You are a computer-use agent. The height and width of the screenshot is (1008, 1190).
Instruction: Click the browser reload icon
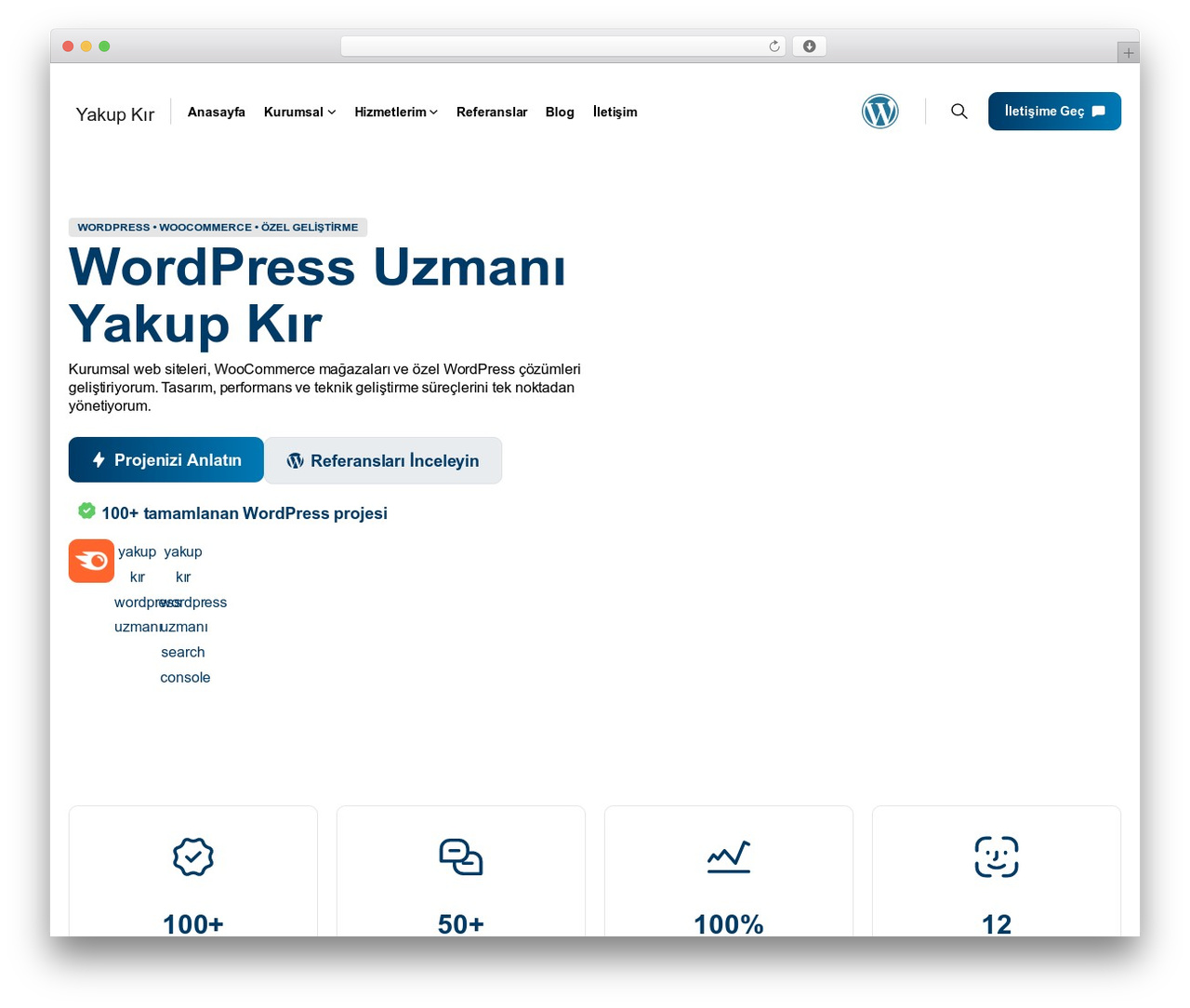773,46
